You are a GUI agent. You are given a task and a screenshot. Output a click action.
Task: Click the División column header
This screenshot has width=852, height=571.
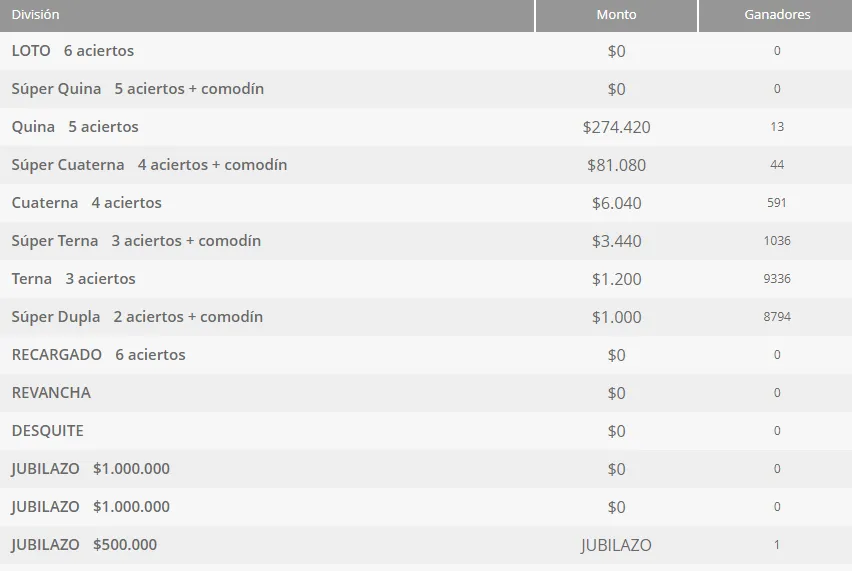click(x=36, y=15)
